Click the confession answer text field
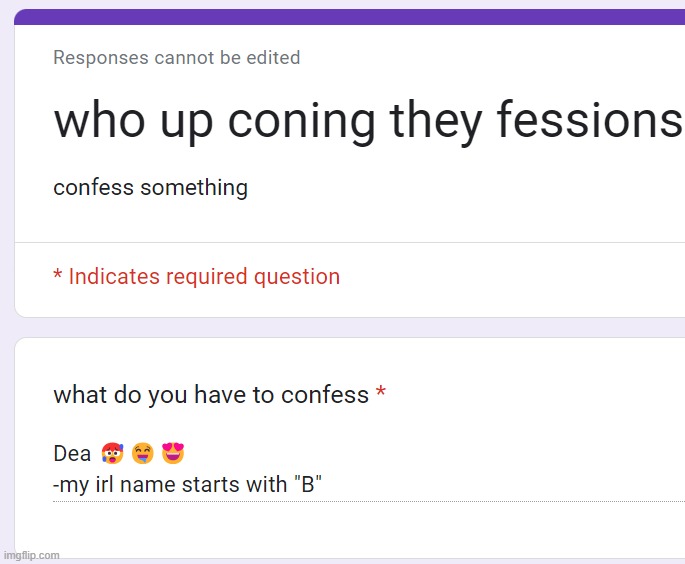Screen dimensions: 685x564 (369, 471)
